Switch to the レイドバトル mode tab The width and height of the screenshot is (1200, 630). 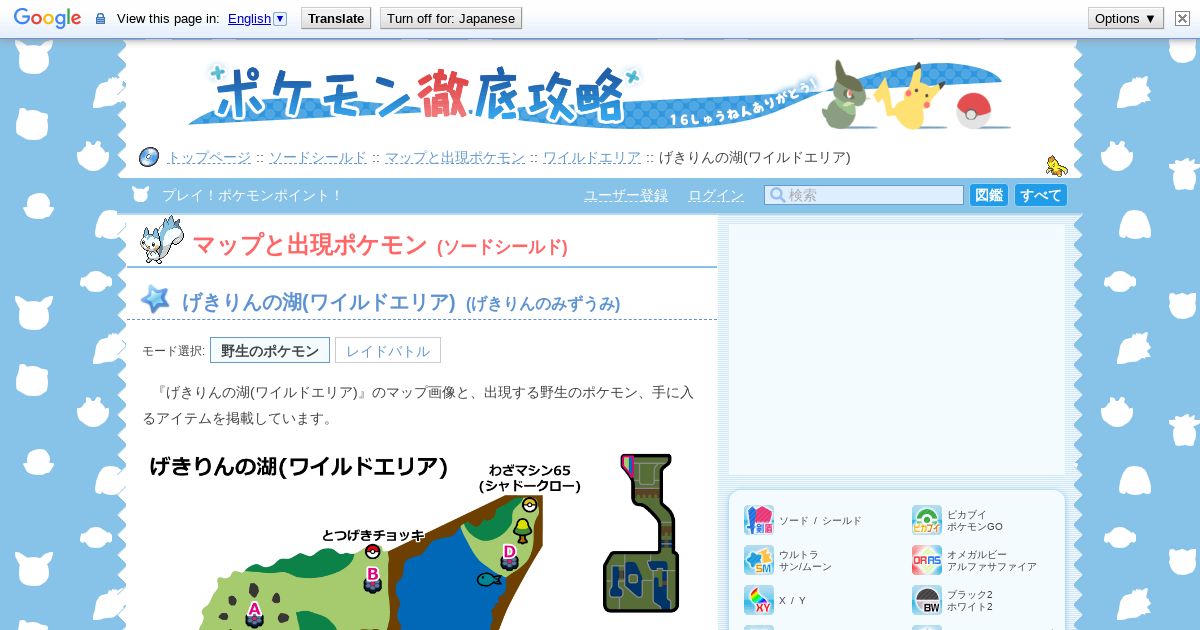(x=388, y=351)
